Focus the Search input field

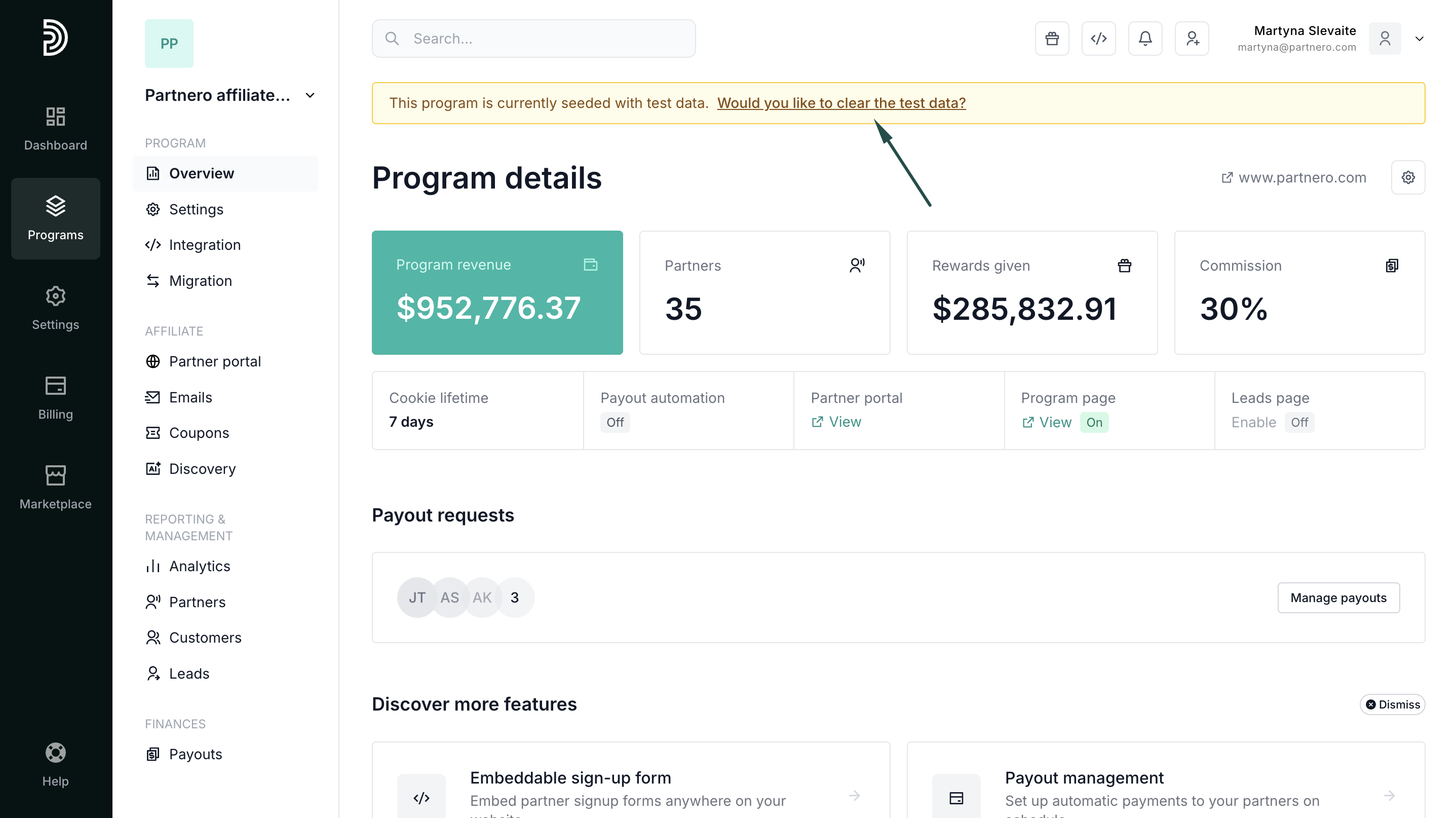(x=533, y=39)
